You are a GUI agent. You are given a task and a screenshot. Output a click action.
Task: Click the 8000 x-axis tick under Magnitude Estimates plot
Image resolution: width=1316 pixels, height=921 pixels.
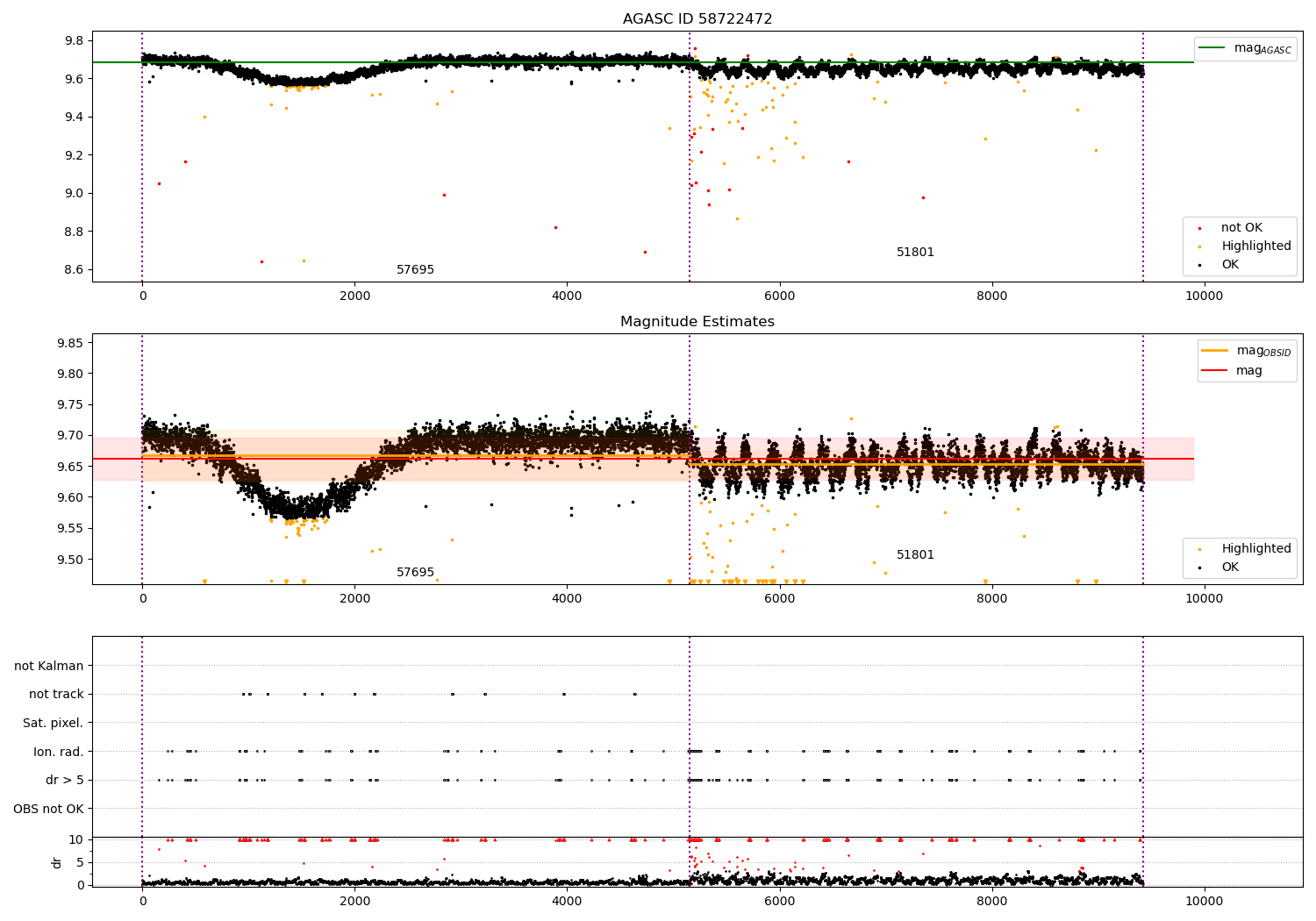[x=991, y=599]
